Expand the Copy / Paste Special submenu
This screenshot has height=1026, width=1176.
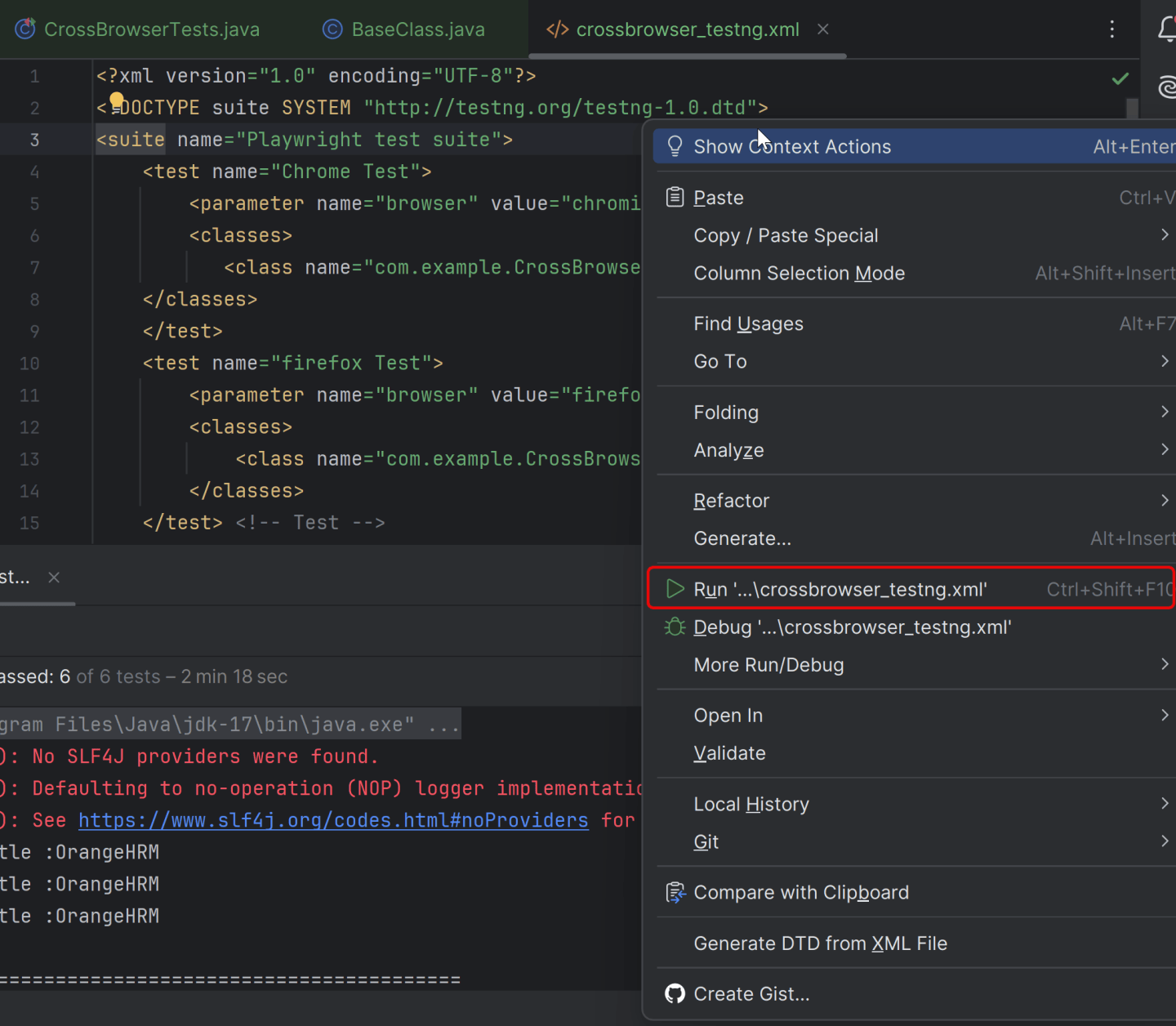tap(1165, 234)
